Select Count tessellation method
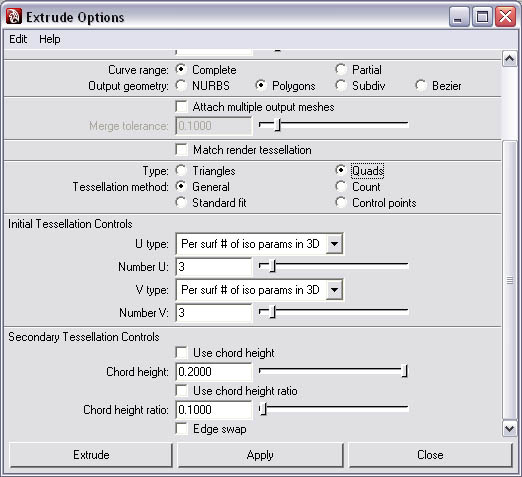Viewport: 522px width, 477px height. (x=341, y=187)
